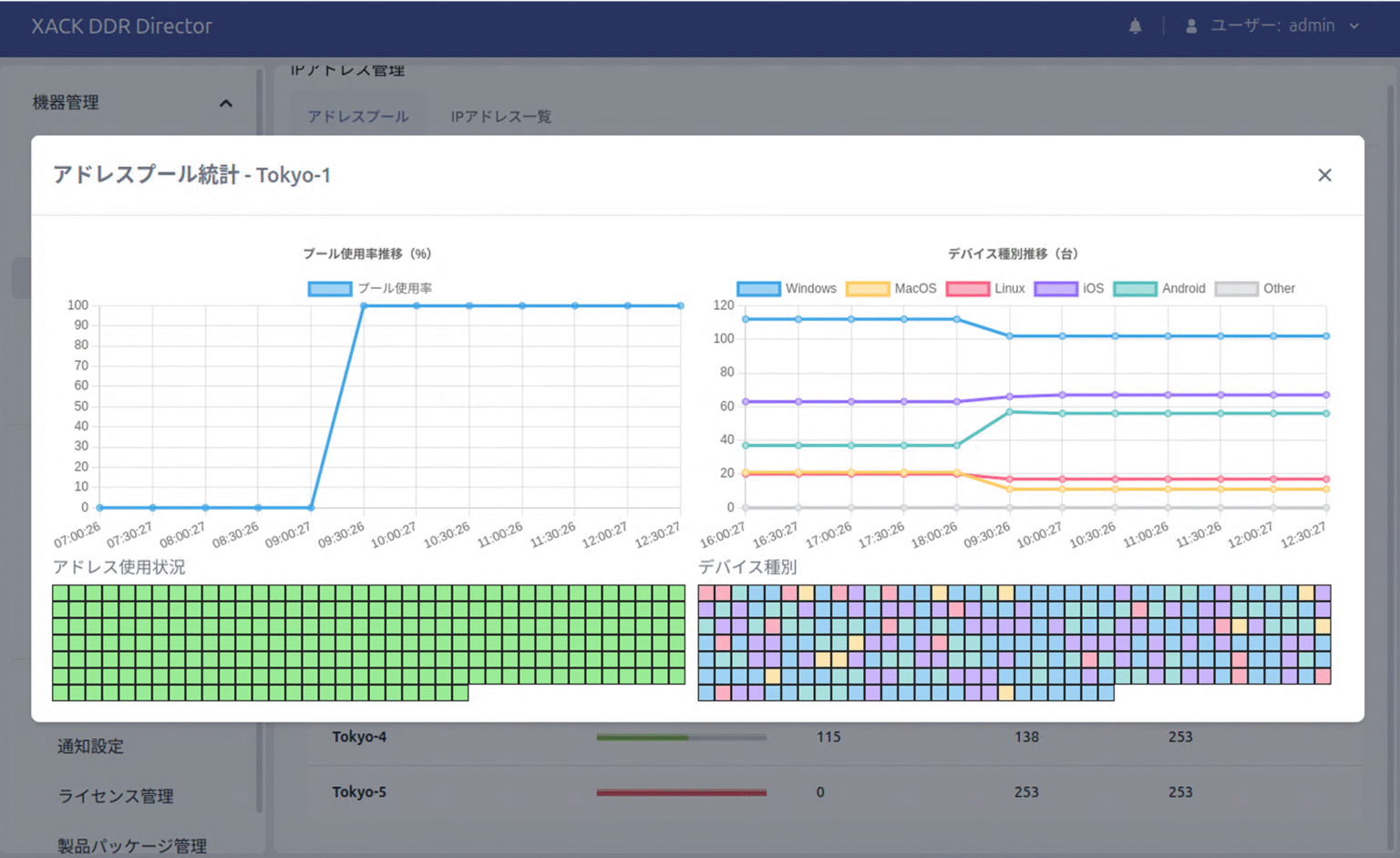Toggle the Windows legend series
This screenshot has height=858, width=1400.
(x=787, y=288)
